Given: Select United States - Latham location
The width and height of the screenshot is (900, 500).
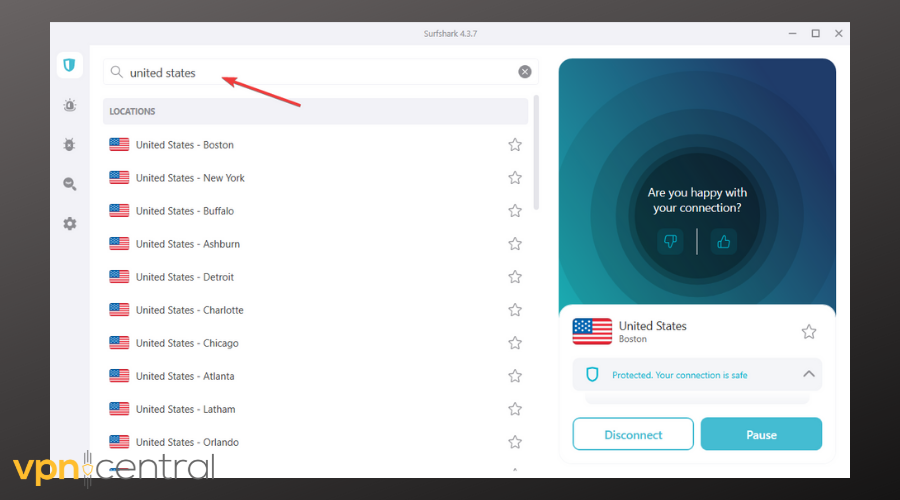Looking at the screenshot, I should (315, 409).
